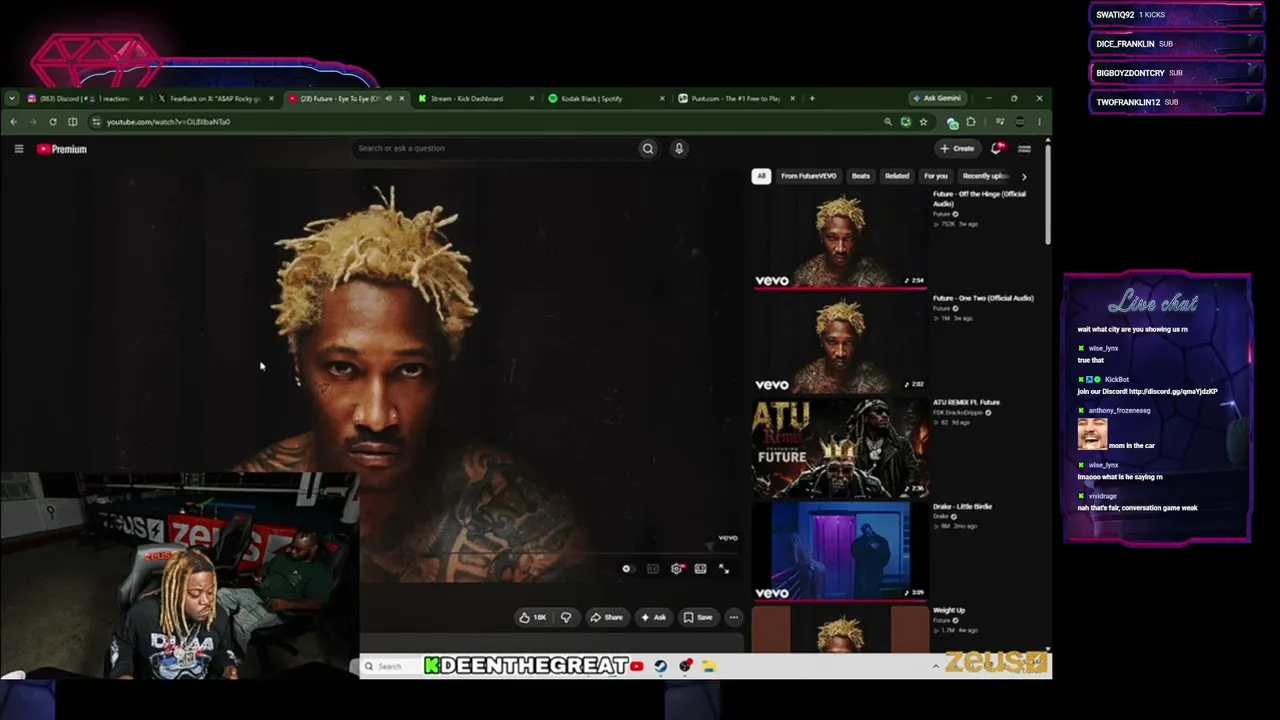This screenshot has height=720, width=1280.
Task: Filter suggestions by Related chip
Action: click(x=897, y=176)
